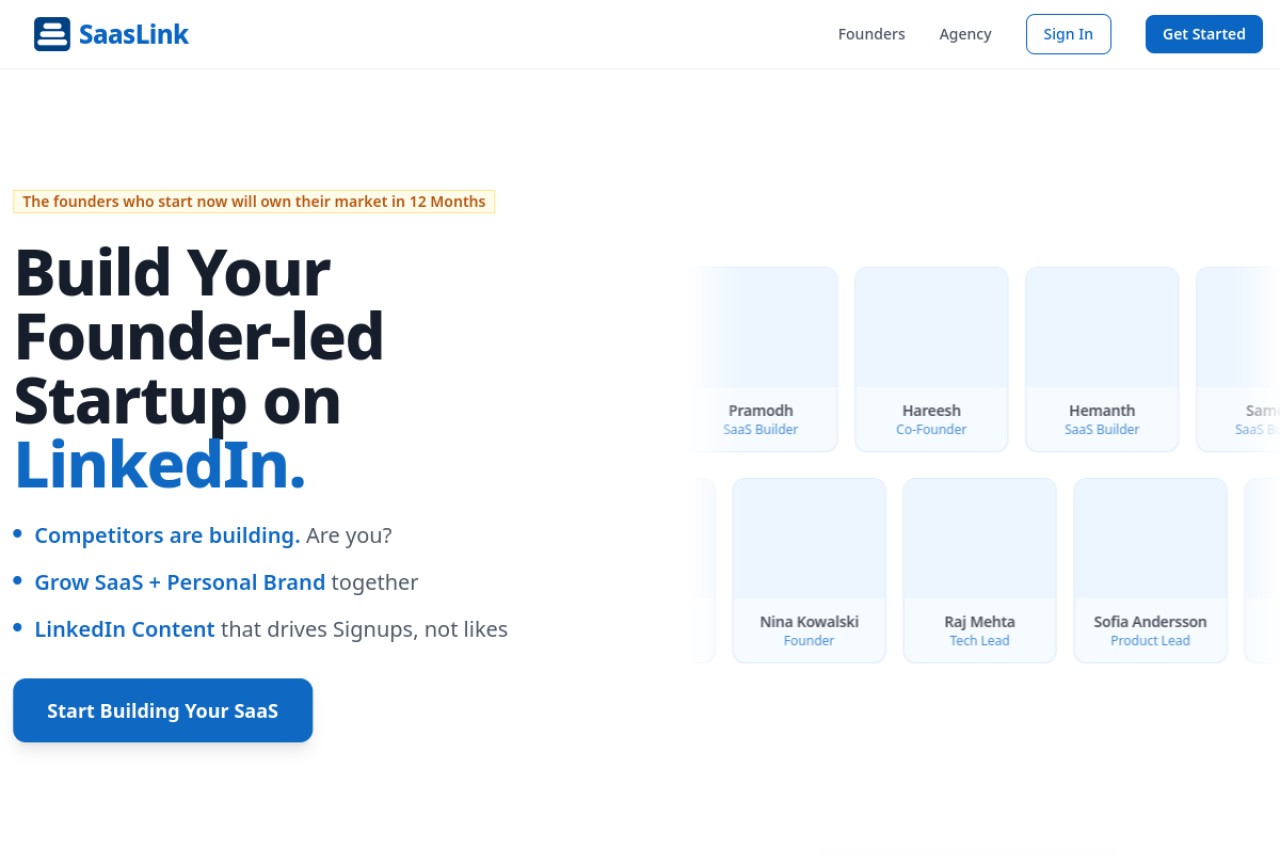Click the "Competitors are building." text
Viewport: 1280px width, 853px height.
click(167, 535)
